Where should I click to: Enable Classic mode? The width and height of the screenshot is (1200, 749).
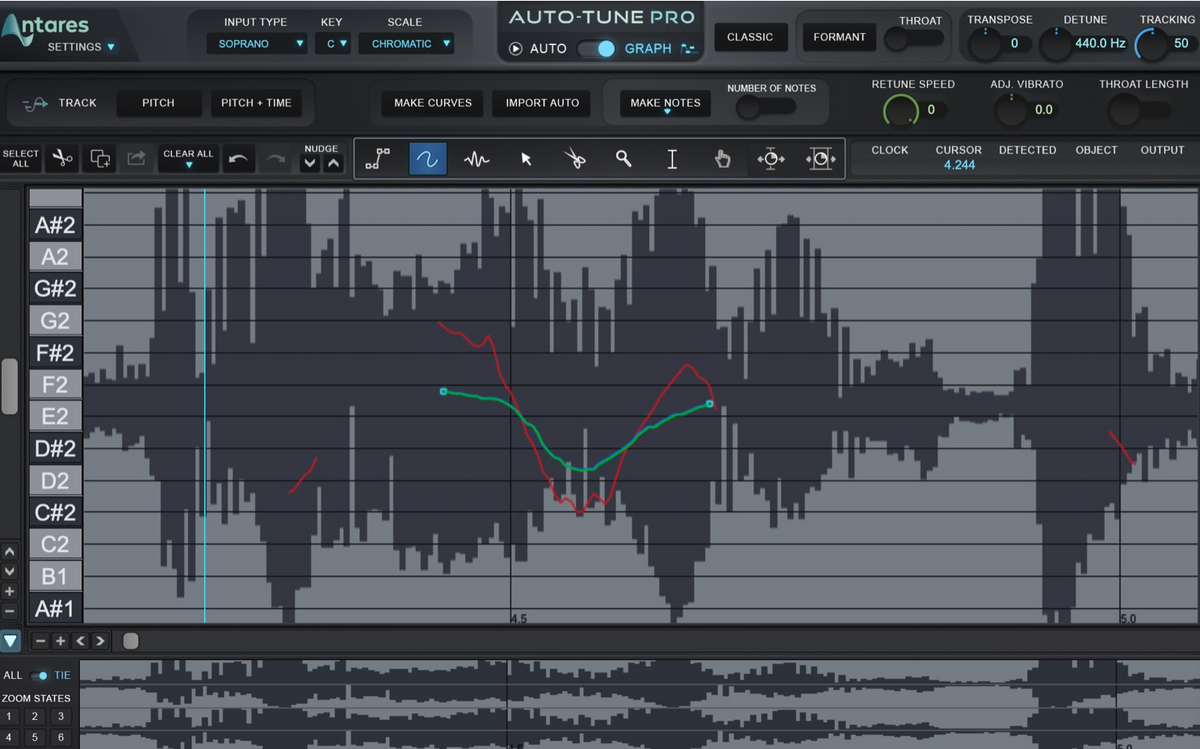(x=750, y=37)
